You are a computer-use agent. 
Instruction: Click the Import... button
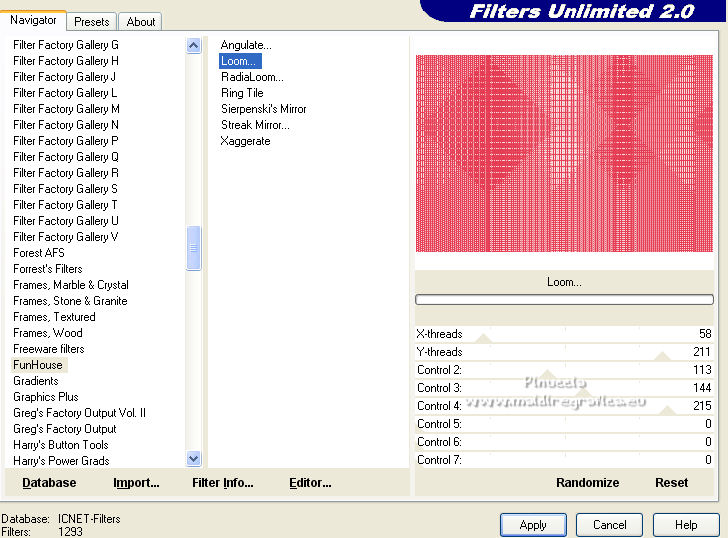tap(136, 483)
